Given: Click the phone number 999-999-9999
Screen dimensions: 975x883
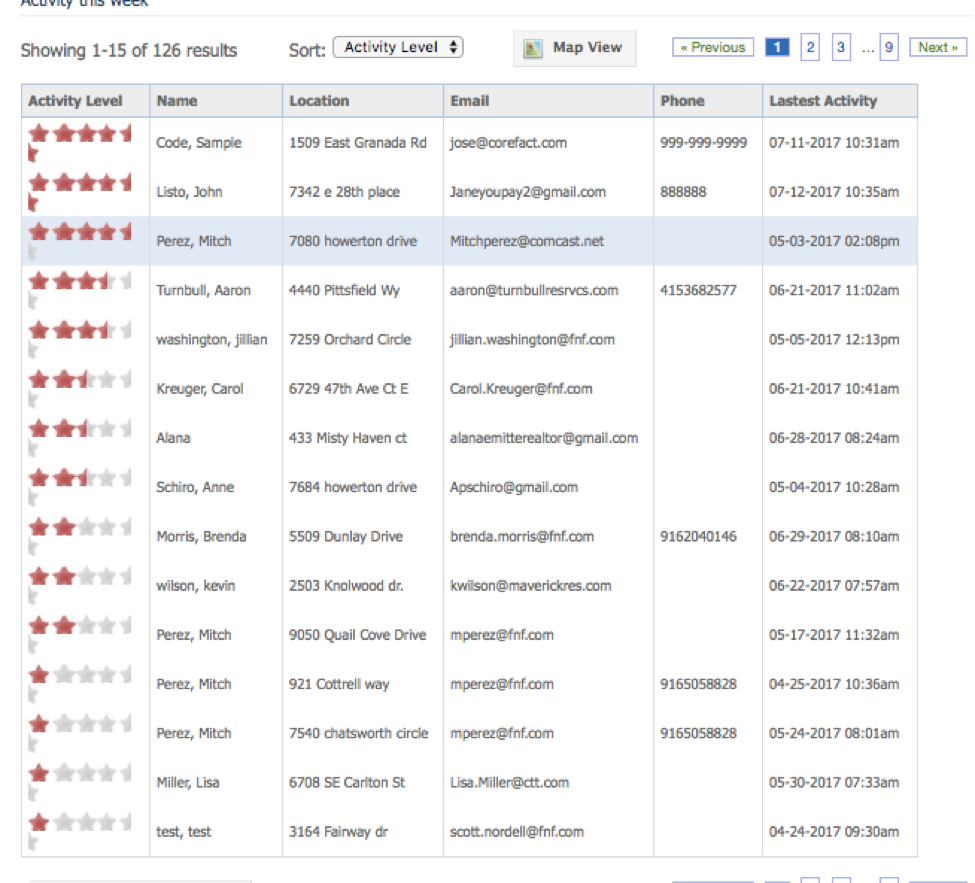Looking at the screenshot, I should coord(704,143).
